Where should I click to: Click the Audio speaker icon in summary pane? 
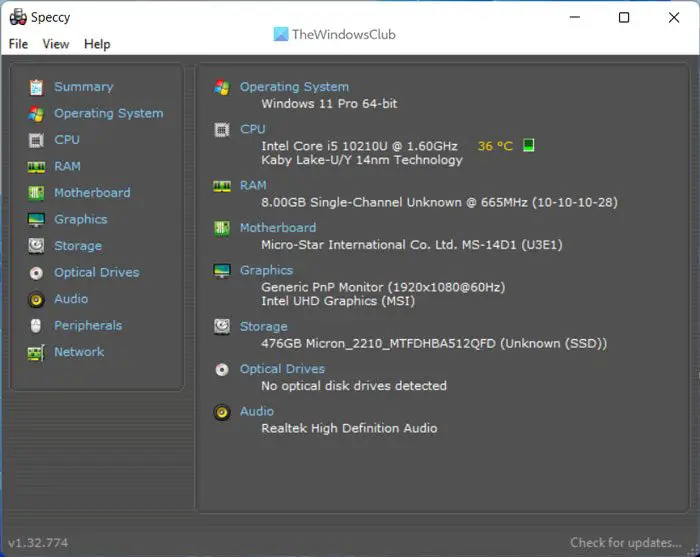[x=222, y=412]
